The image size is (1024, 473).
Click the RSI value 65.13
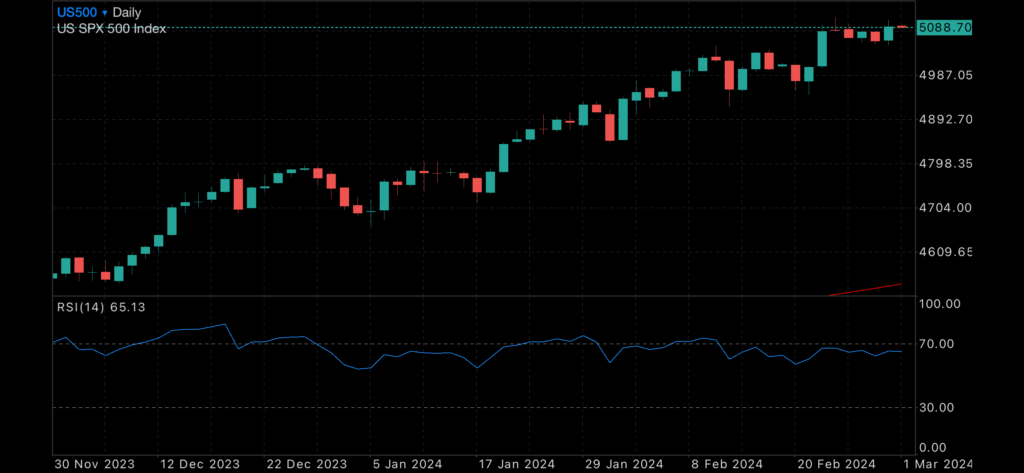click(127, 307)
